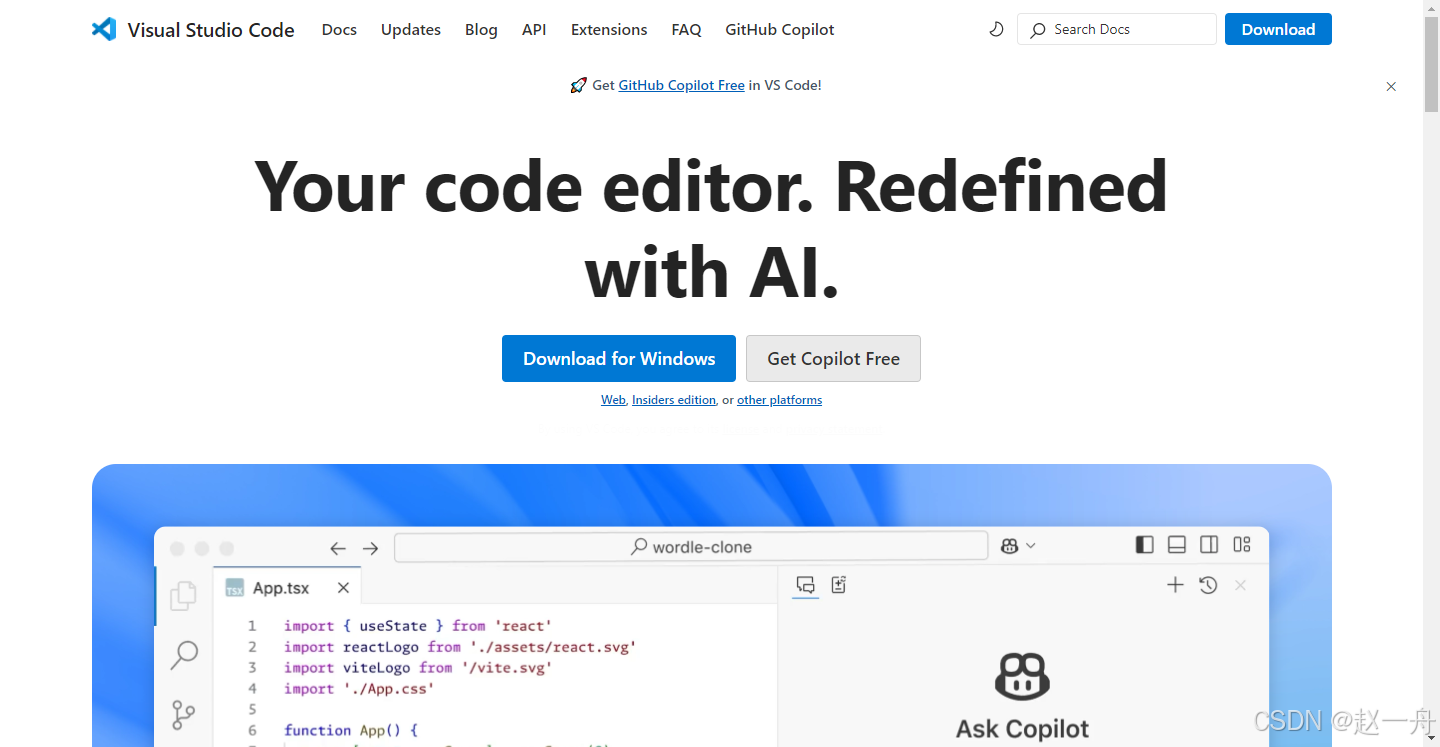
Task: Open the API menu item
Action: coord(534,30)
